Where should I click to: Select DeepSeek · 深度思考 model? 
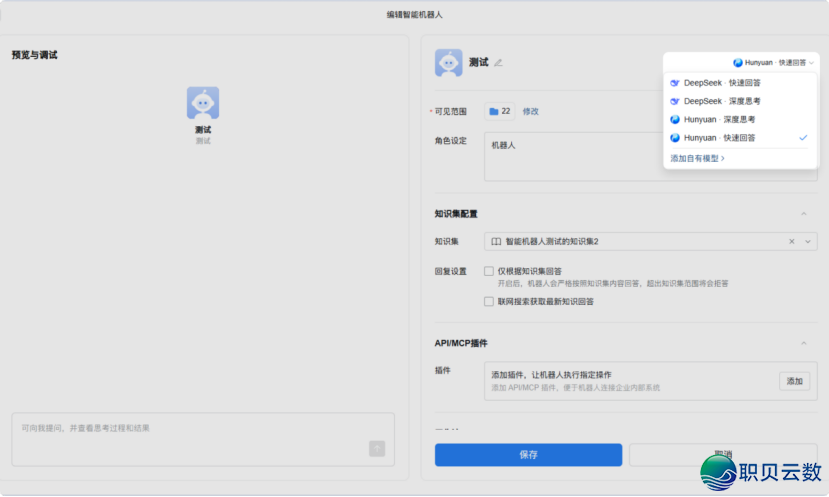(x=740, y=102)
